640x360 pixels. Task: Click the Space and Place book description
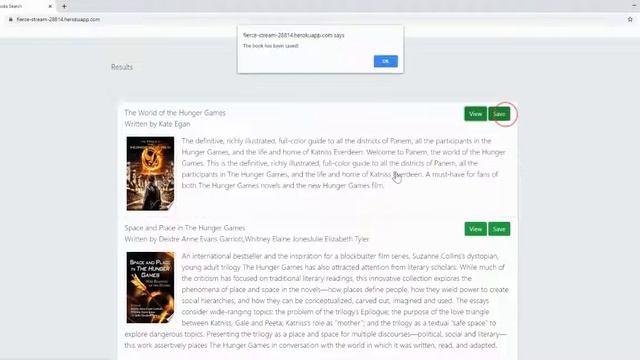click(317, 300)
